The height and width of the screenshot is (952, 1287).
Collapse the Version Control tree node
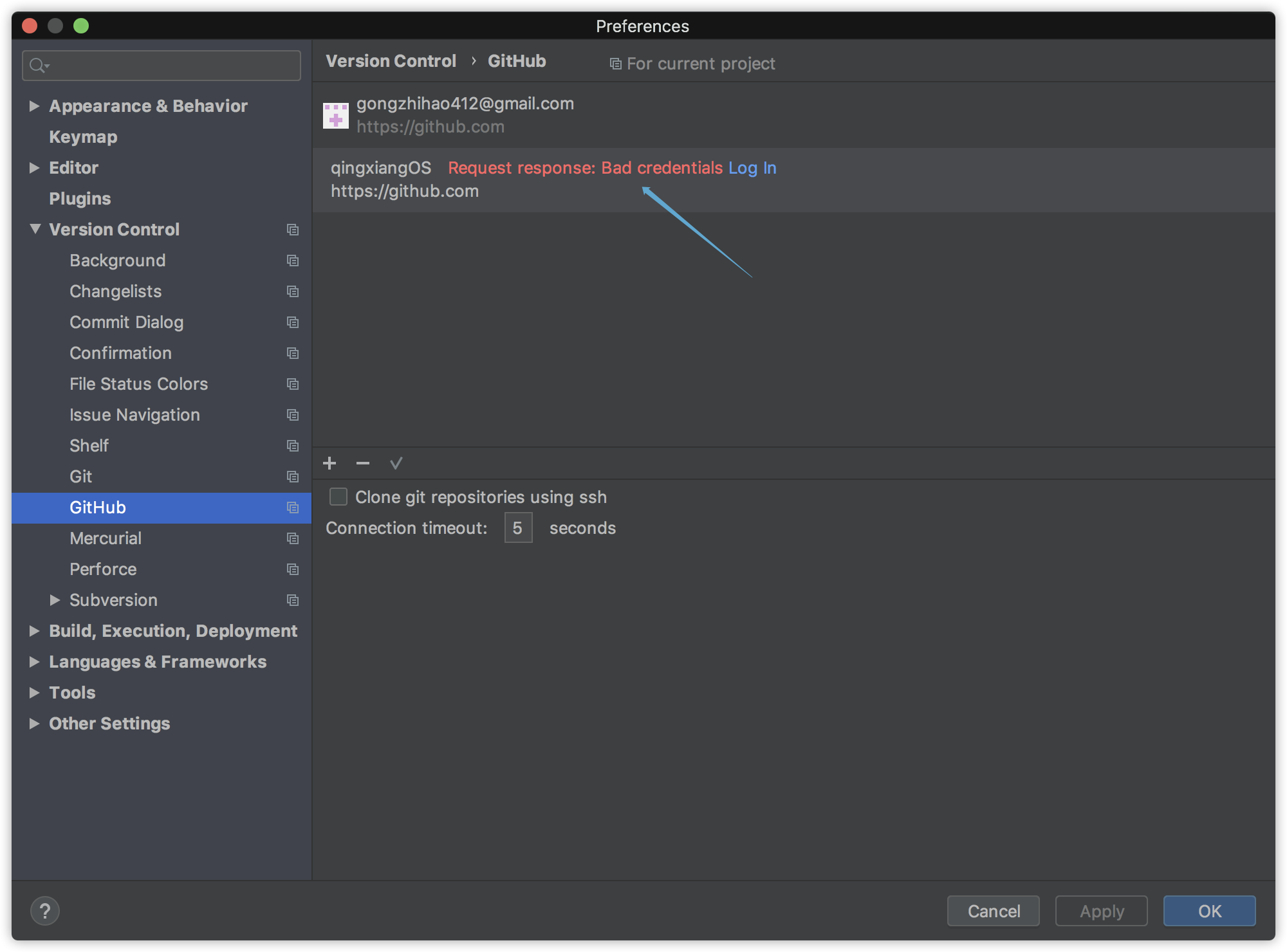(x=35, y=229)
